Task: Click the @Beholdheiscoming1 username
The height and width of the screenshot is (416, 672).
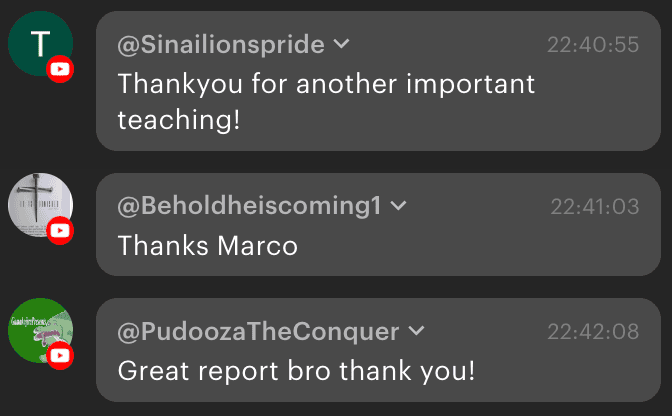Action: (249, 207)
